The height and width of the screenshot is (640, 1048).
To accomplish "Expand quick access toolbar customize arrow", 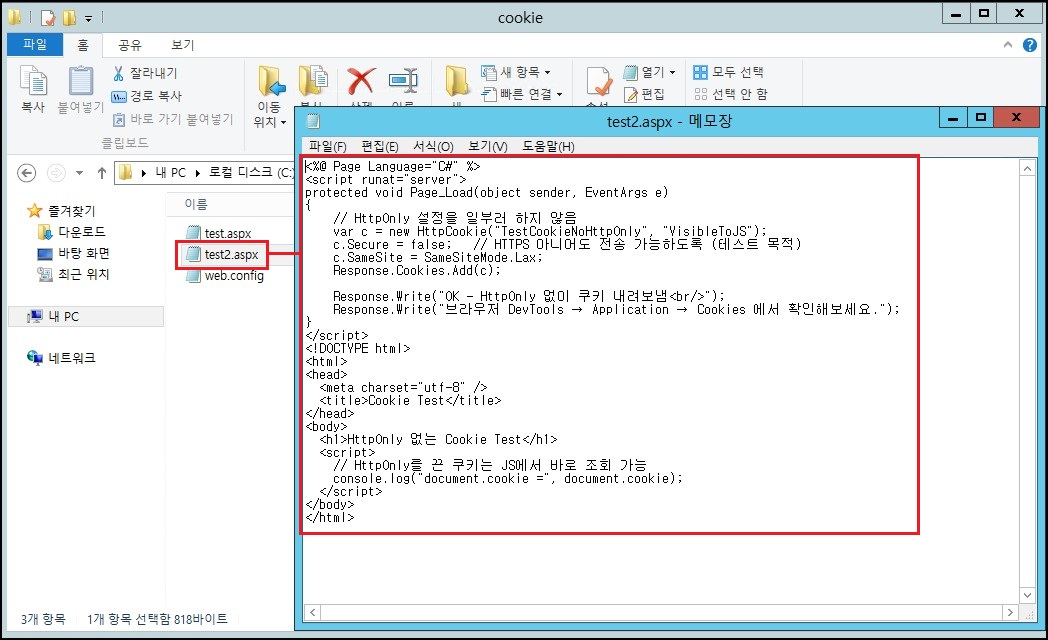I will click(88, 18).
